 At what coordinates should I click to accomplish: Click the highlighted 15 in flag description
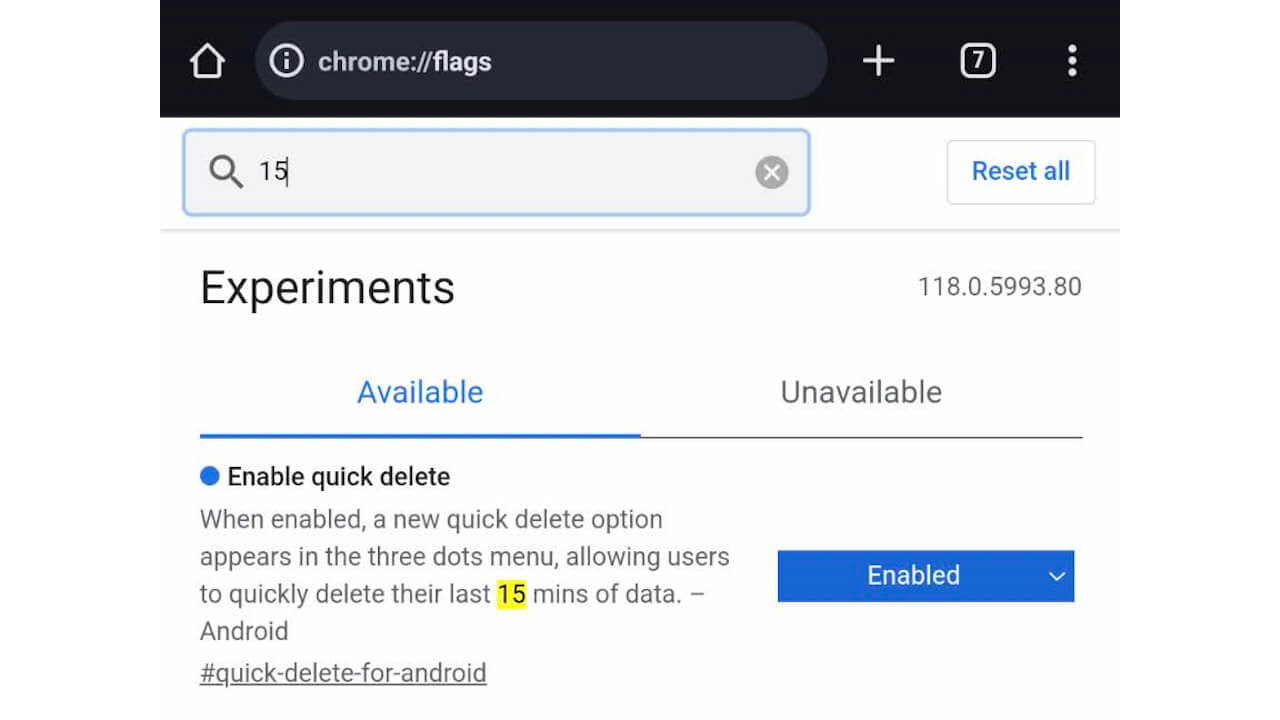[509, 593]
